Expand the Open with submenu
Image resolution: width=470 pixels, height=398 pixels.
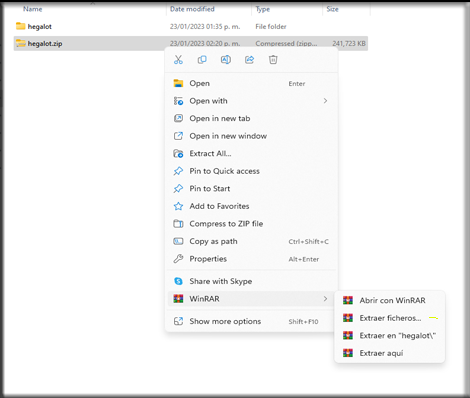[251, 101]
